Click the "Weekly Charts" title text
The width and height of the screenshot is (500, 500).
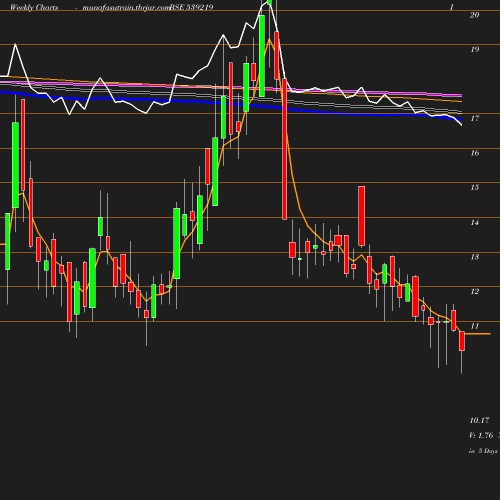tap(34, 7)
